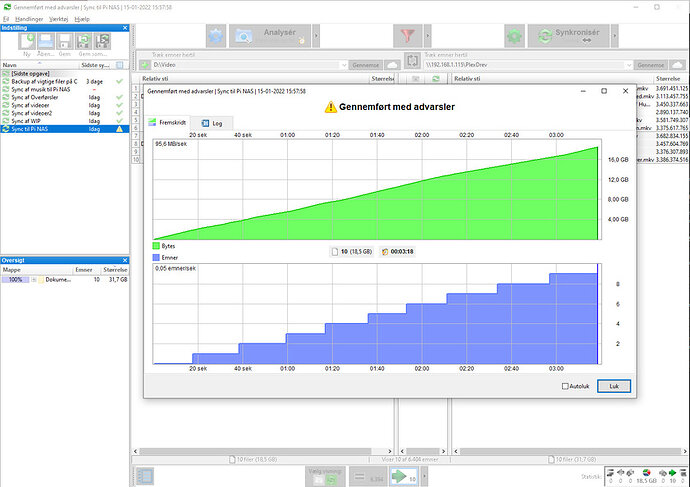Viewport: 690px width, 487px height.
Task: Start comparison with Analysér button
Action: click(x=270, y=36)
